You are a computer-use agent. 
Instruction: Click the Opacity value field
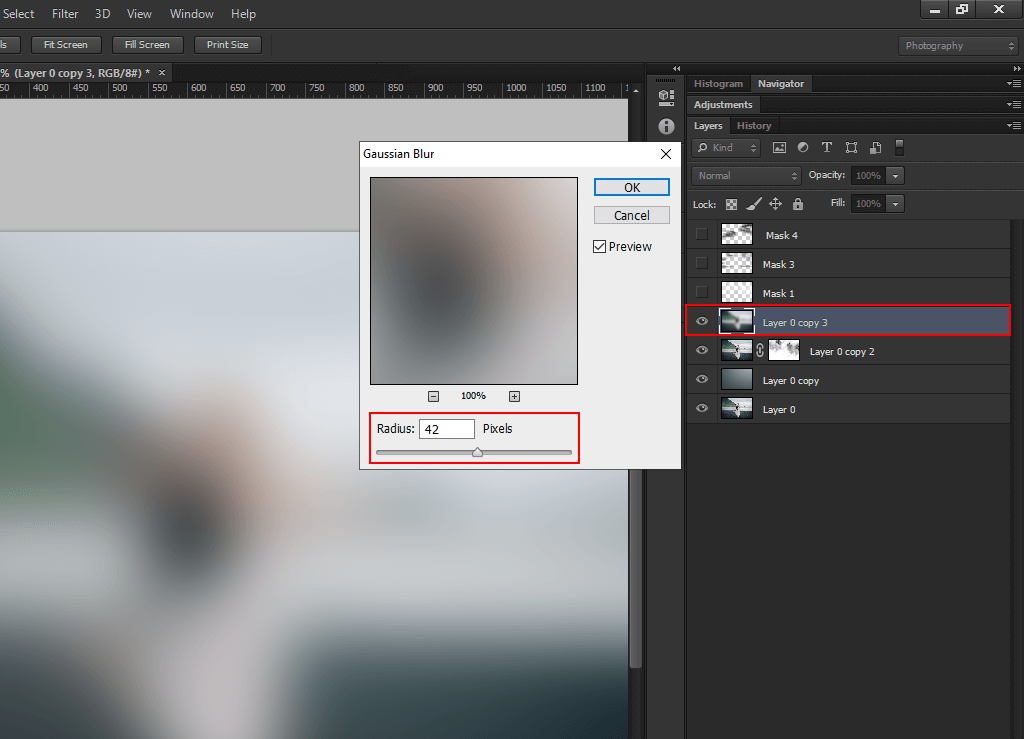coord(869,176)
